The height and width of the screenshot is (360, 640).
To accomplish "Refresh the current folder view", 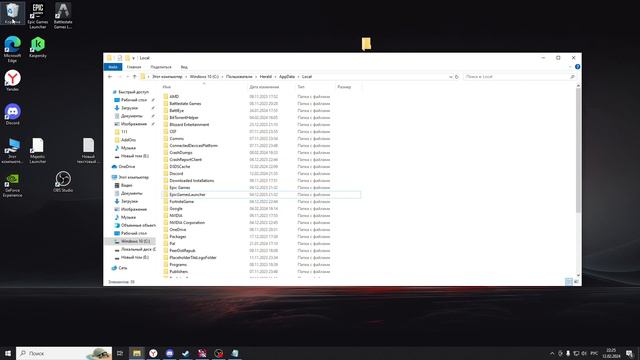I will [x=457, y=77].
